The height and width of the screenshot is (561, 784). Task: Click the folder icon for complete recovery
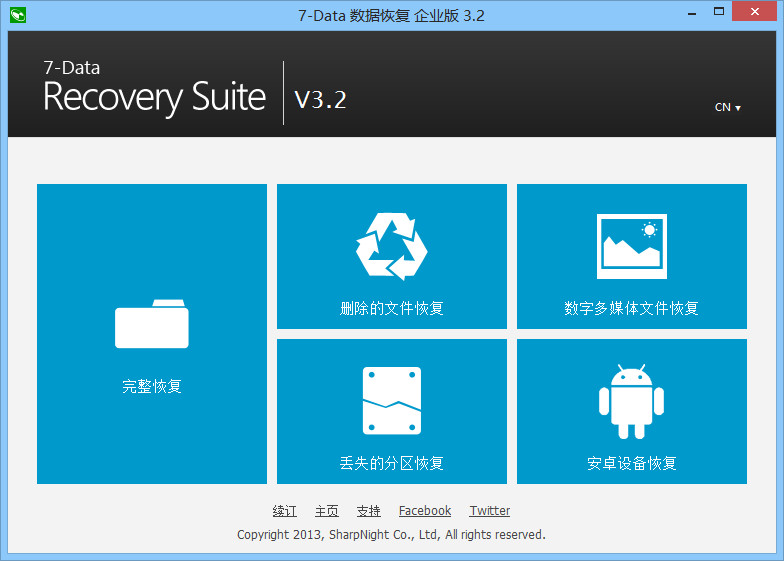pyautogui.click(x=152, y=324)
